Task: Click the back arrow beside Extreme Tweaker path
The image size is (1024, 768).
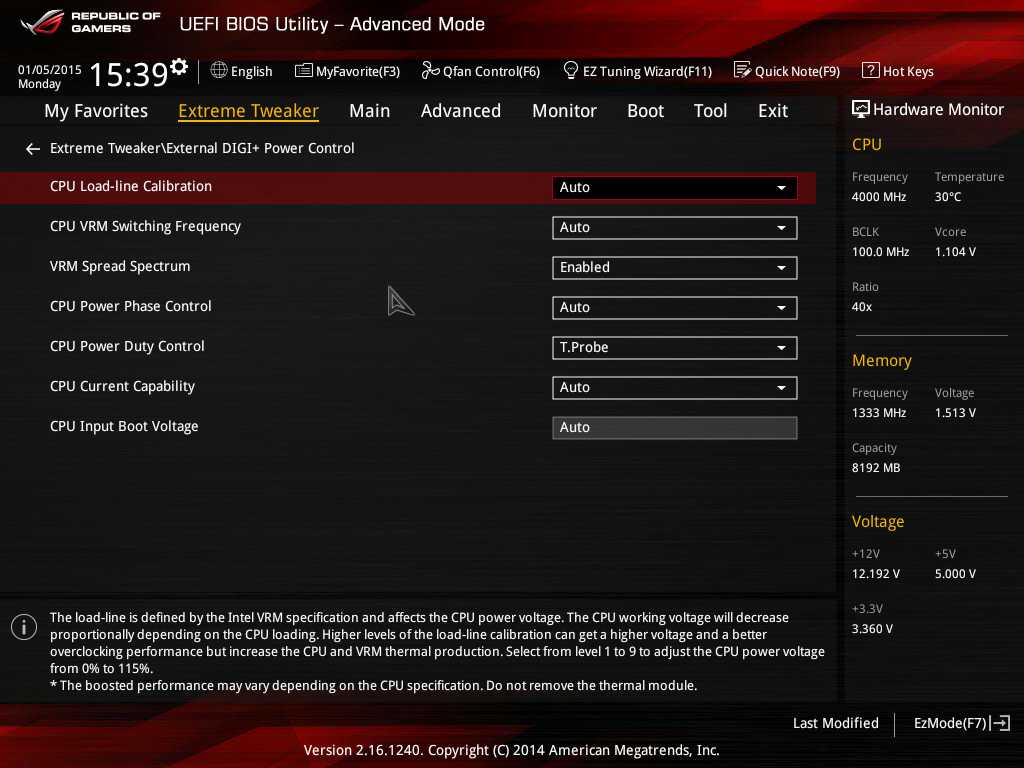Action: tap(33, 149)
